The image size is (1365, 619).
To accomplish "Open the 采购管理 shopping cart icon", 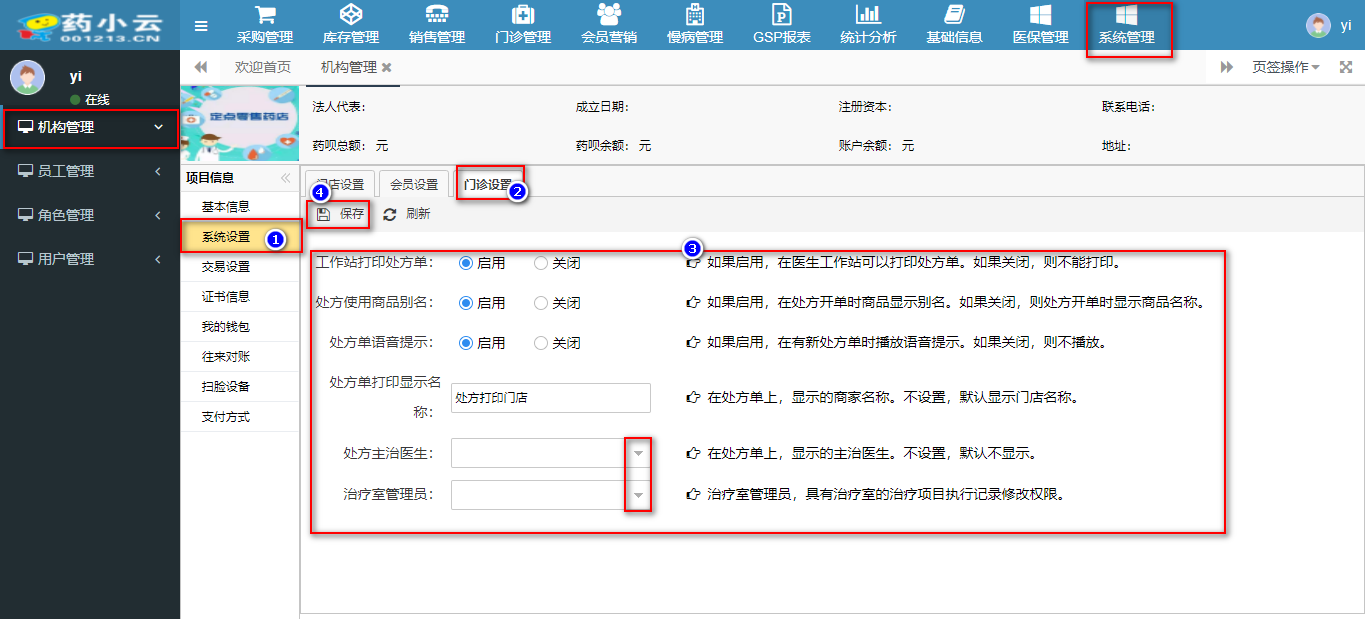I will click(264, 16).
